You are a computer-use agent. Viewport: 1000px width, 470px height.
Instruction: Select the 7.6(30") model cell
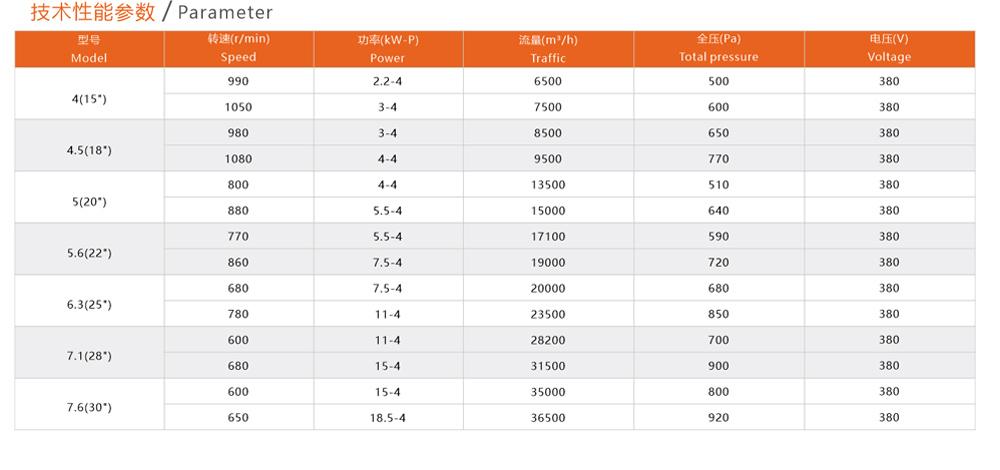click(x=89, y=408)
